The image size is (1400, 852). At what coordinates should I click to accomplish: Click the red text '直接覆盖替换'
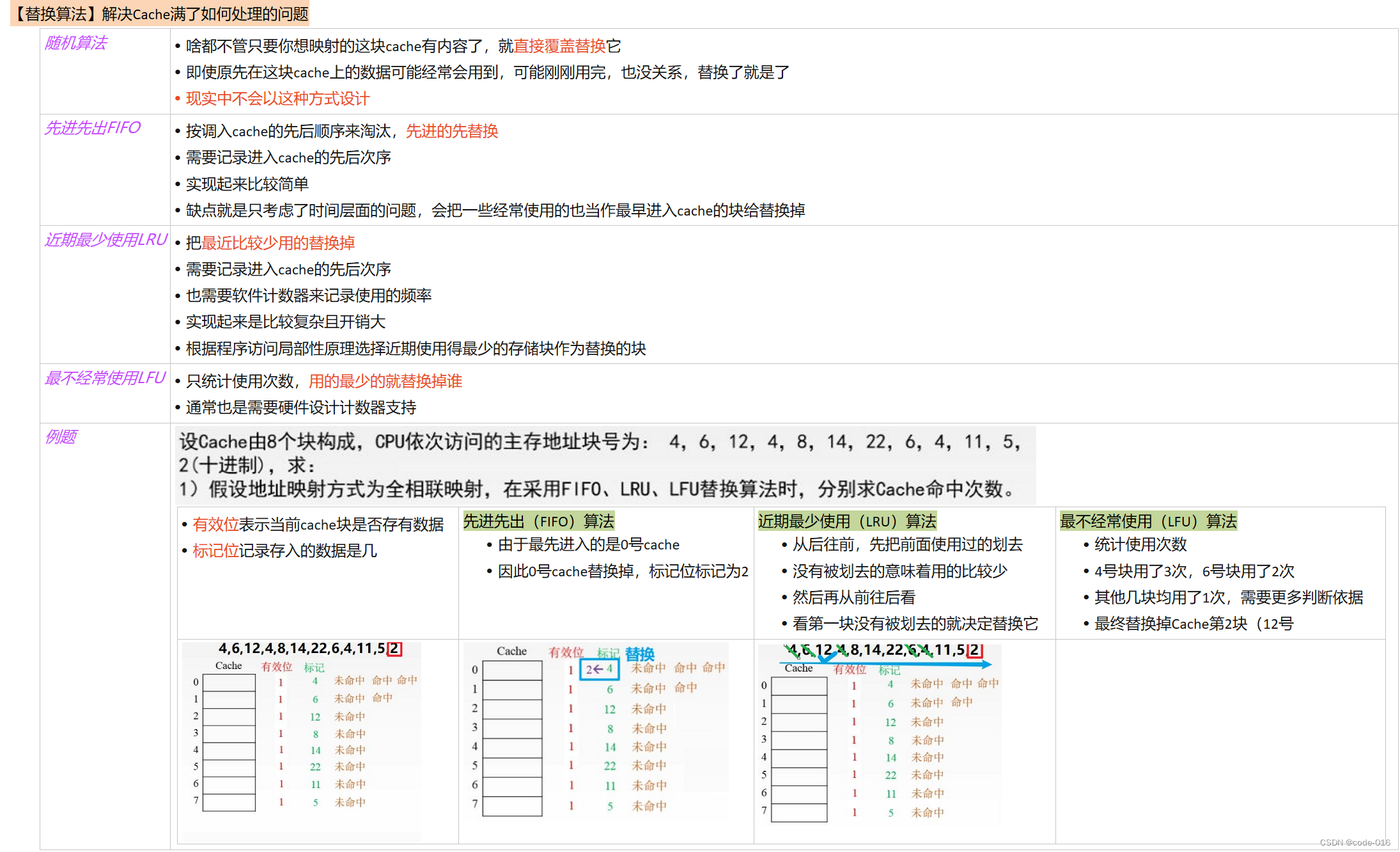point(559,46)
